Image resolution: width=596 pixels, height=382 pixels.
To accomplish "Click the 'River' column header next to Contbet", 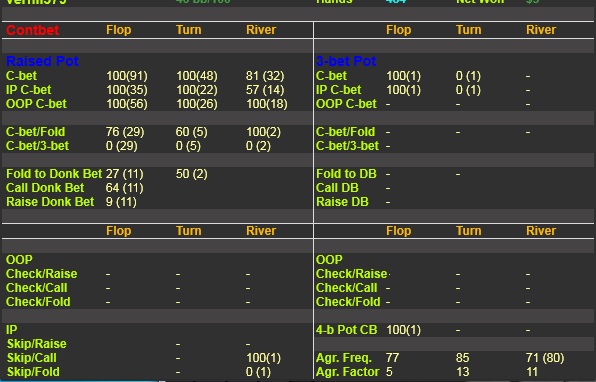I will pos(261,30).
